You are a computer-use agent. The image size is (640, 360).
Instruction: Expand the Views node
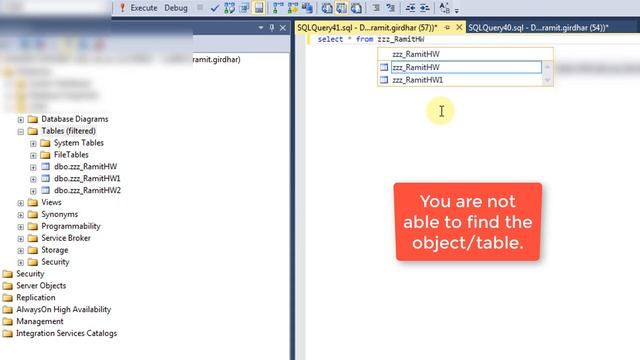pos(21,203)
